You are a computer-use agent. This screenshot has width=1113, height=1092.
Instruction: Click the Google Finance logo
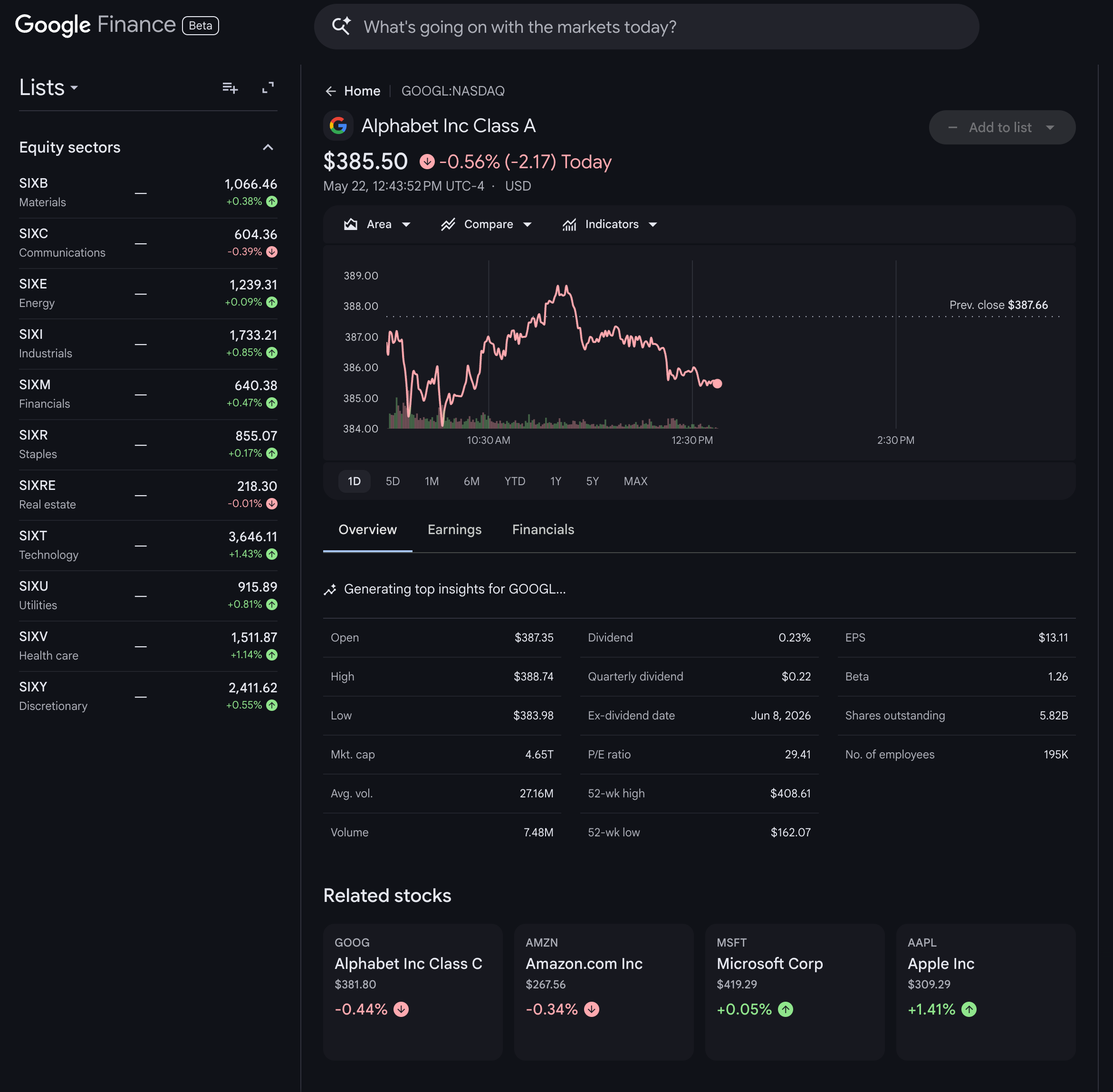95,25
